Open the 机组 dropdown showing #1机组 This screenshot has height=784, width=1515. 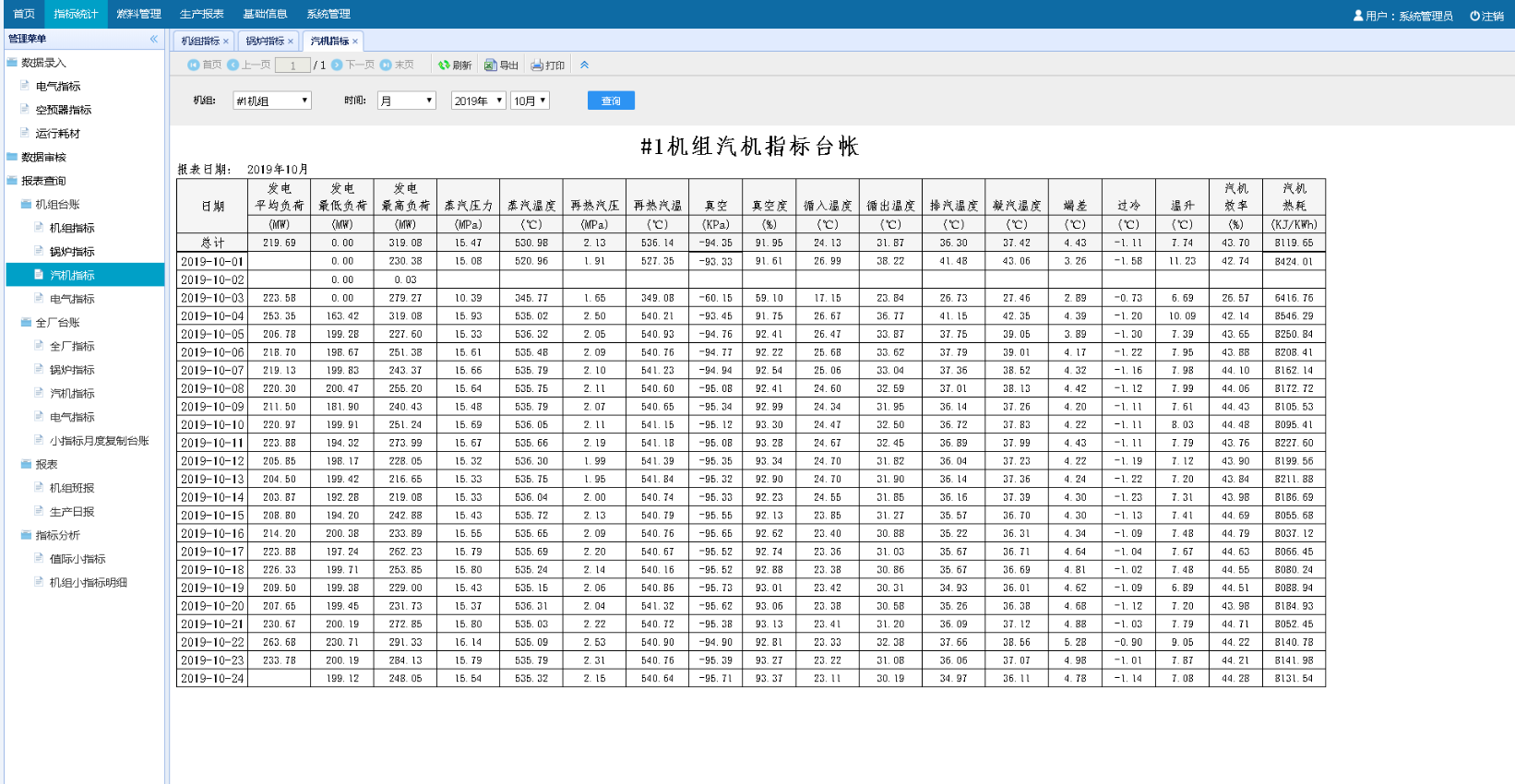point(272,101)
